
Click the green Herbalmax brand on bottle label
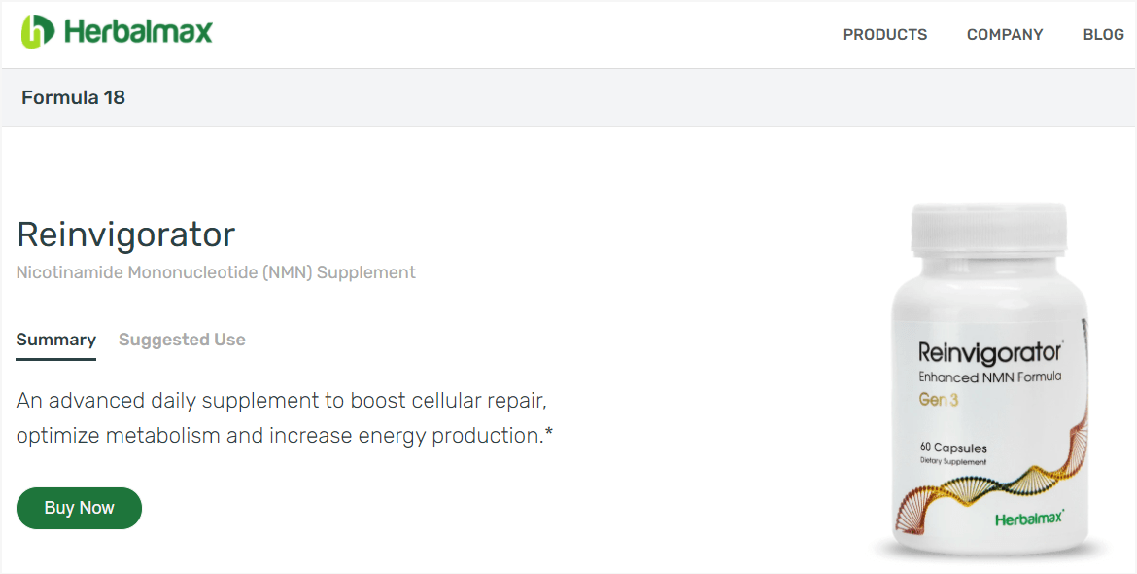[x=1029, y=519]
